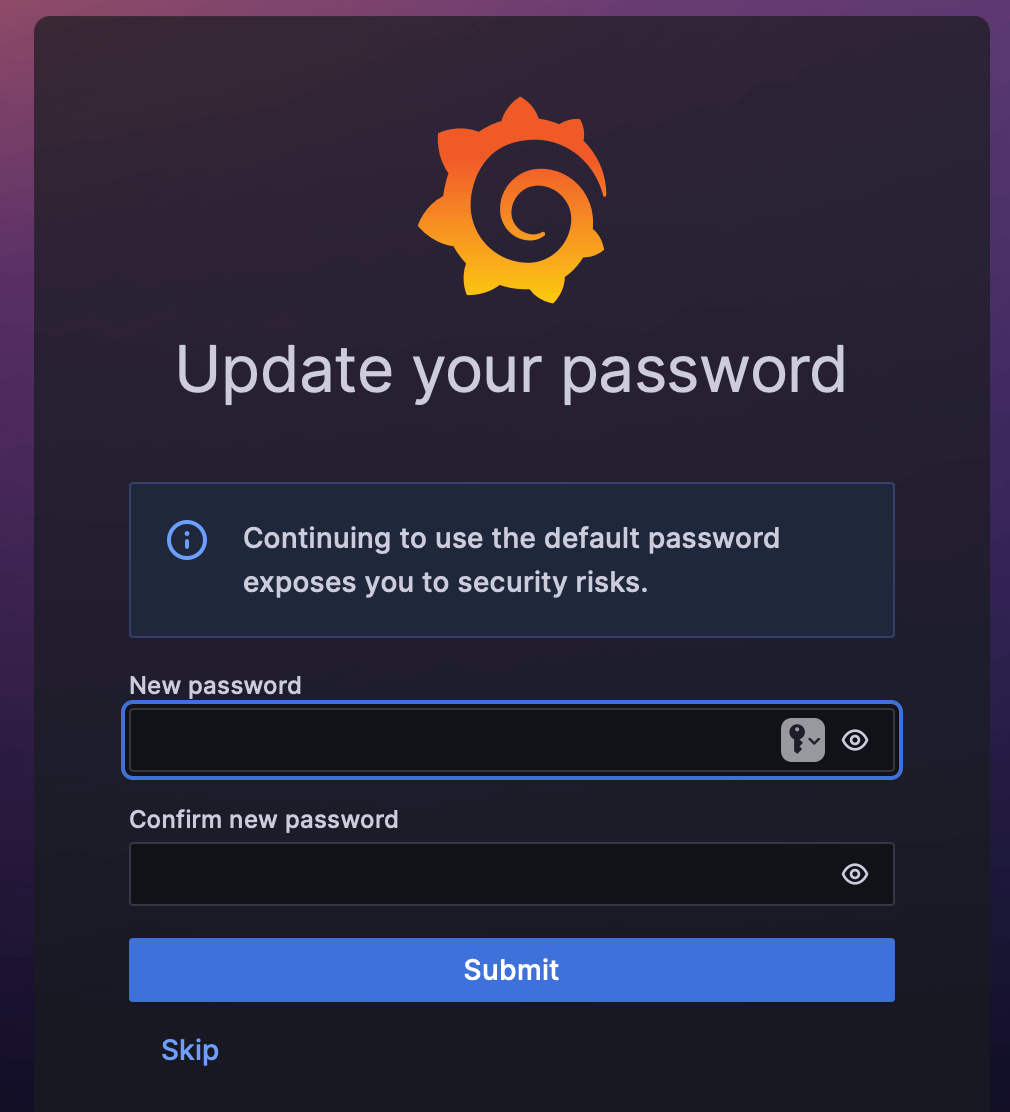The height and width of the screenshot is (1112, 1010).
Task: Skip the password update
Action: coord(190,1050)
